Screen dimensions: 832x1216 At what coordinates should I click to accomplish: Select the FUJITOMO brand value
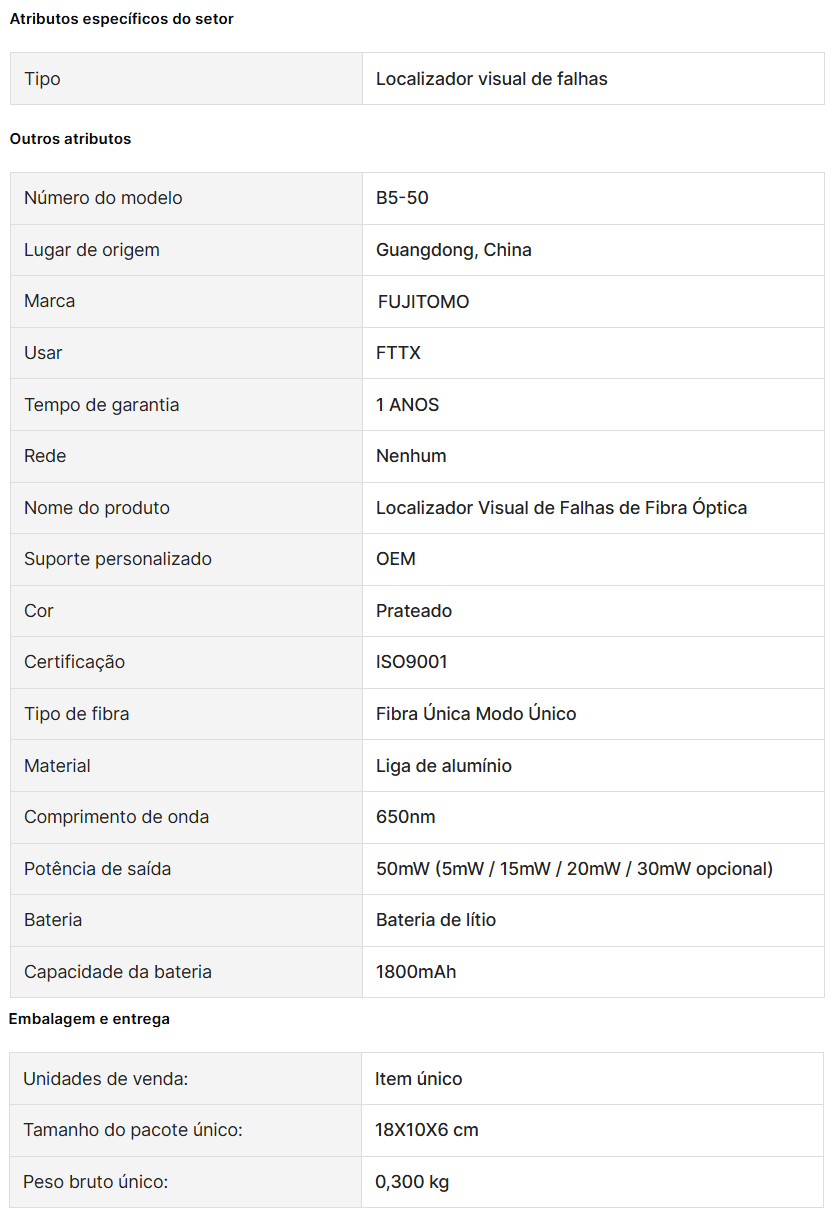[423, 302]
